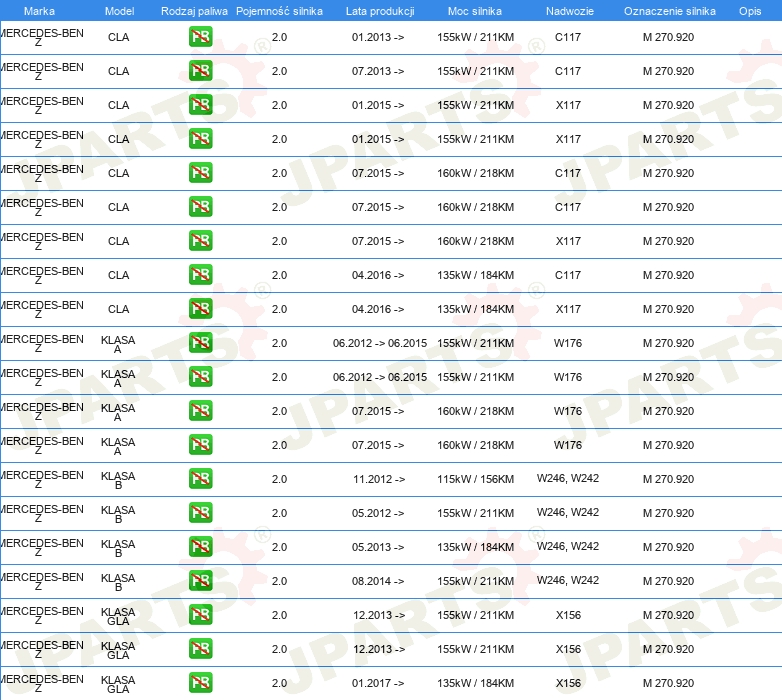Select fuel icon for Klasa B 05.2013 row
782x700 pixels.
click(x=200, y=547)
